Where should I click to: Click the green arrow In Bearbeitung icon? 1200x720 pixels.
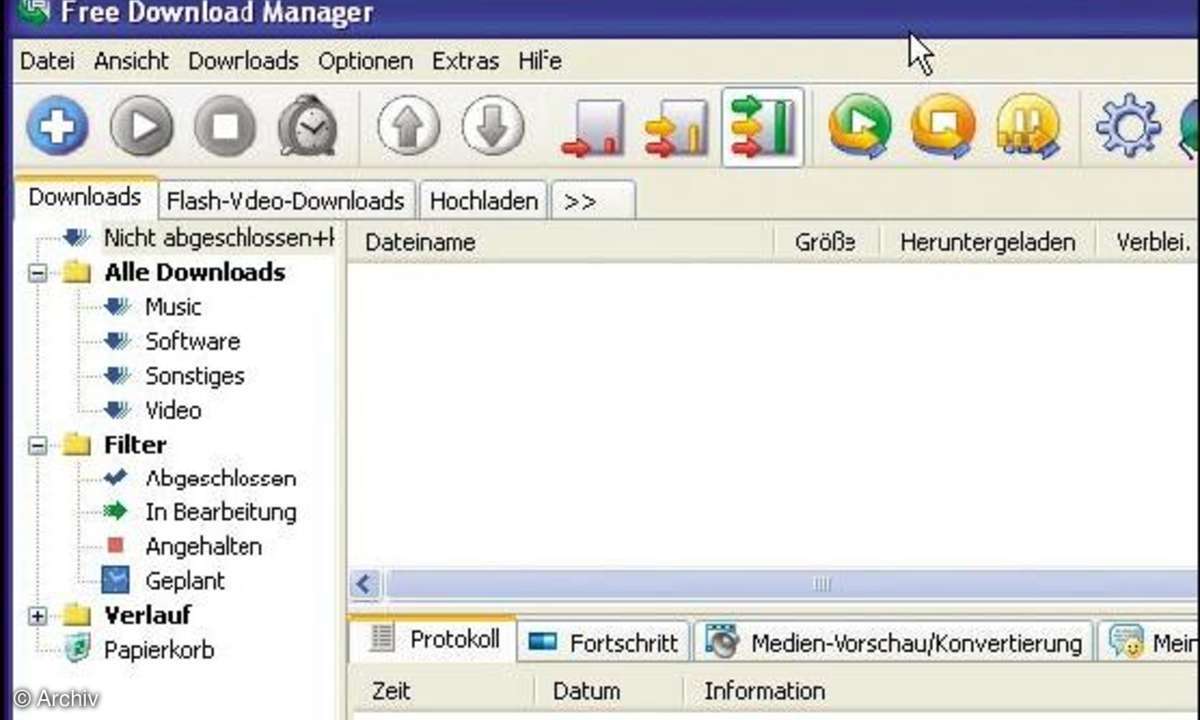pyautogui.click(x=116, y=512)
